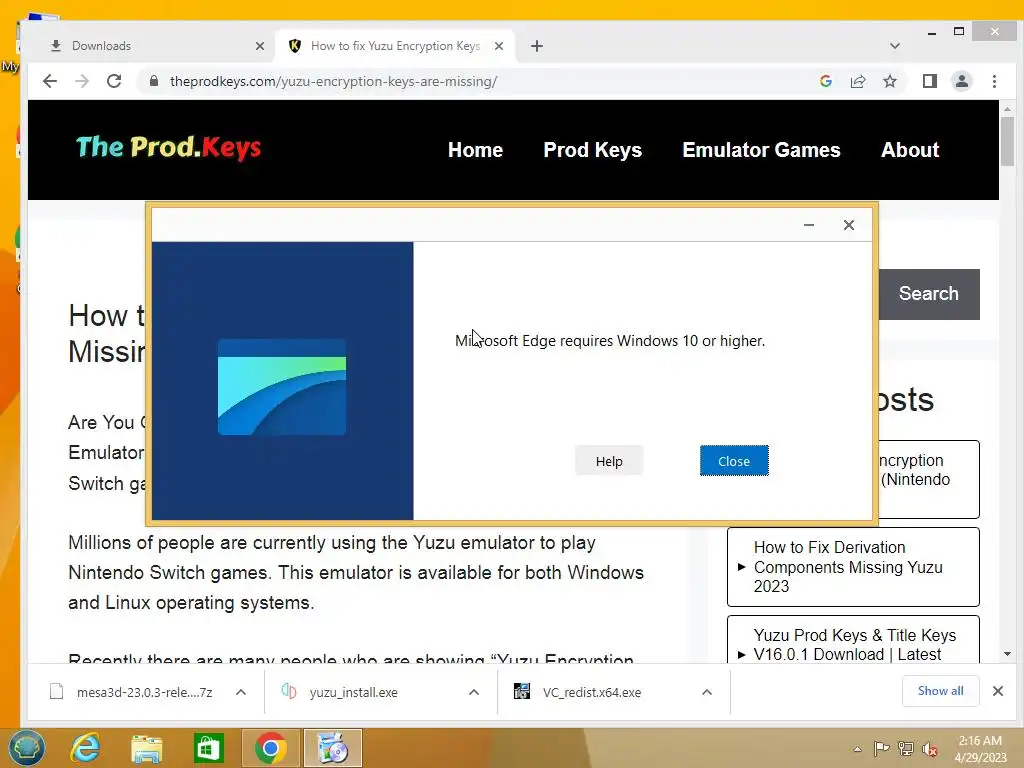1024x768 pixels.
Task: Click the Microsoft Edge logo image
Action: (x=282, y=387)
